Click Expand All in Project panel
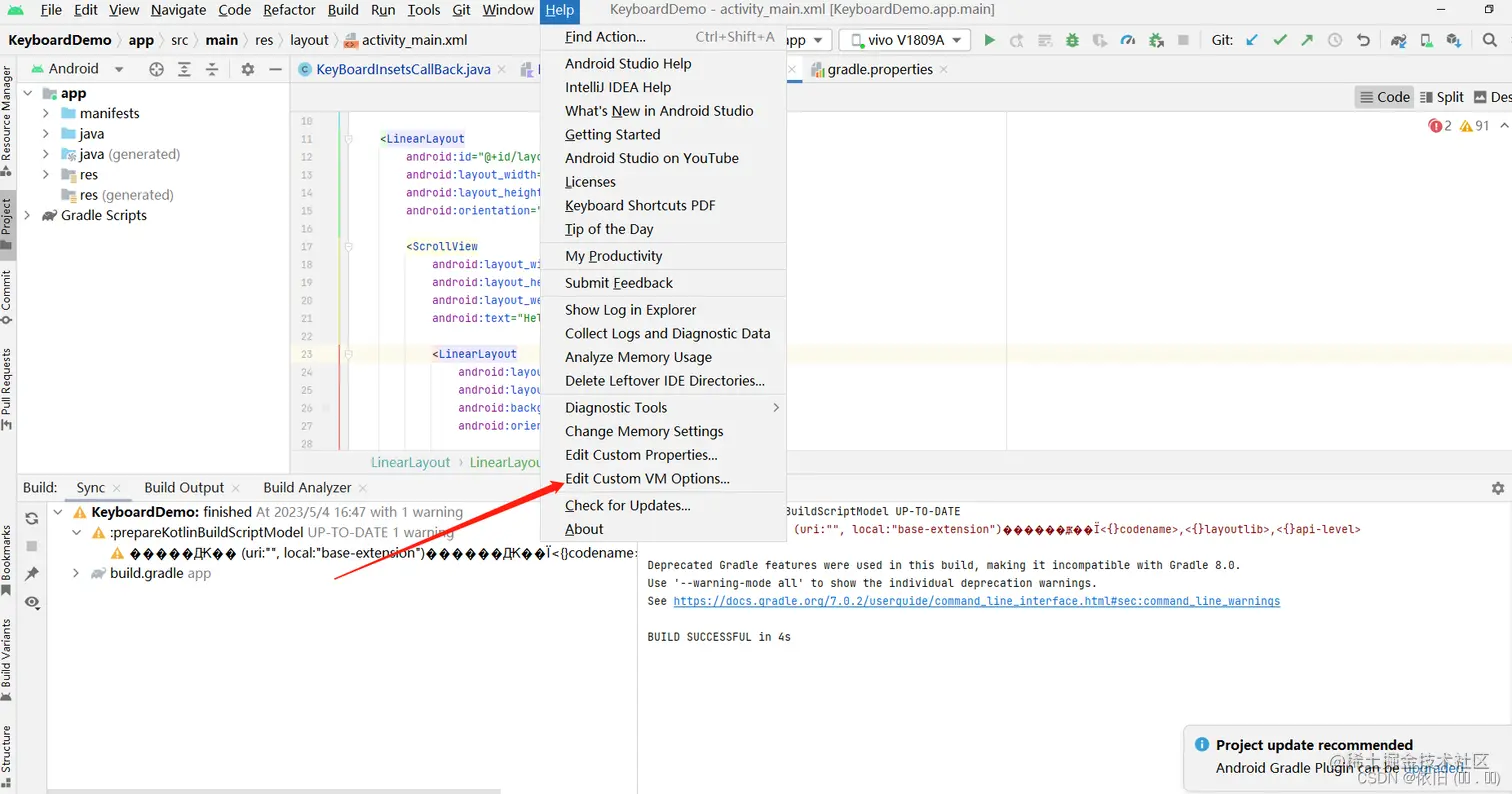1512x794 pixels. point(184,69)
